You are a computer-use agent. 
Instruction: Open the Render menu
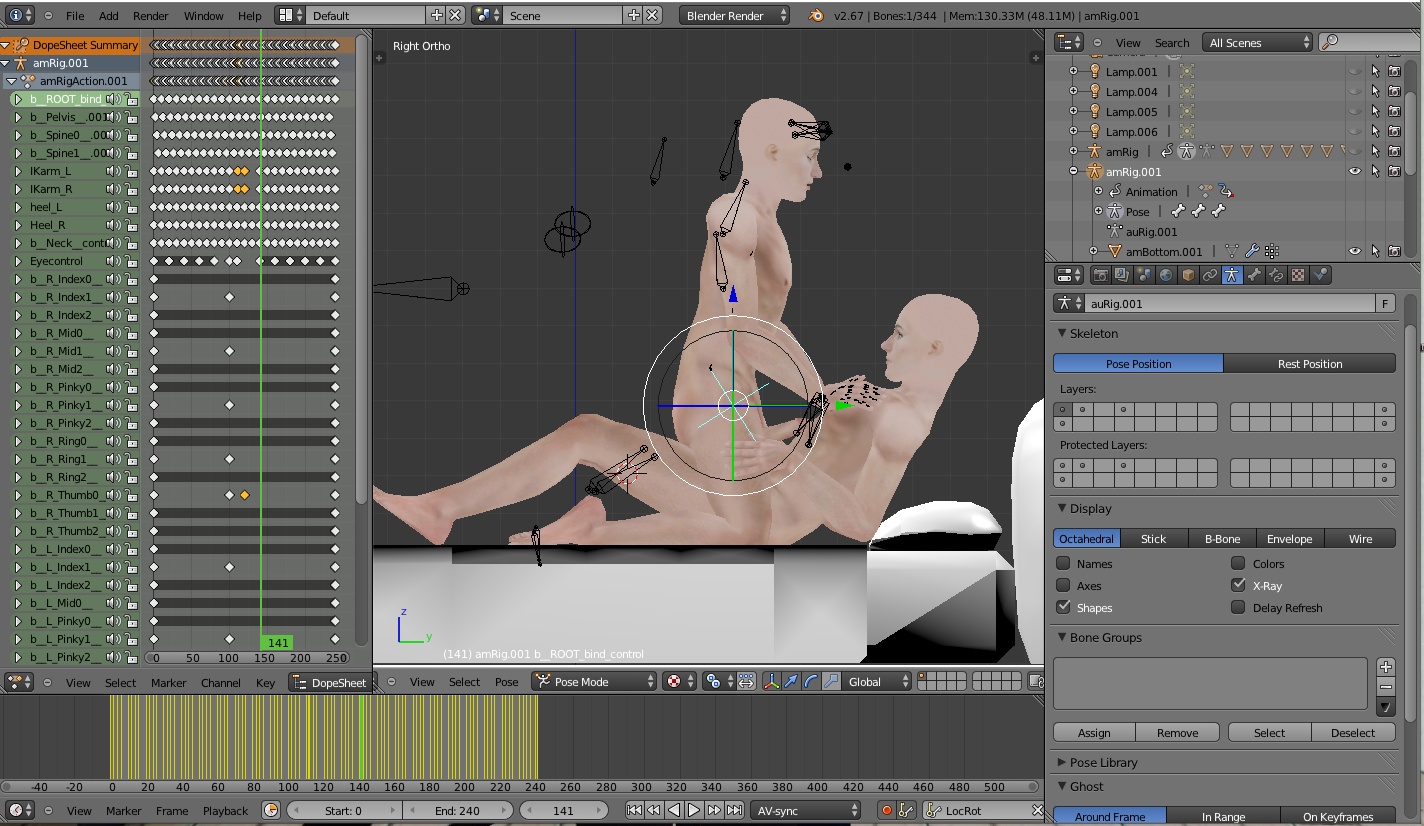click(151, 16)
